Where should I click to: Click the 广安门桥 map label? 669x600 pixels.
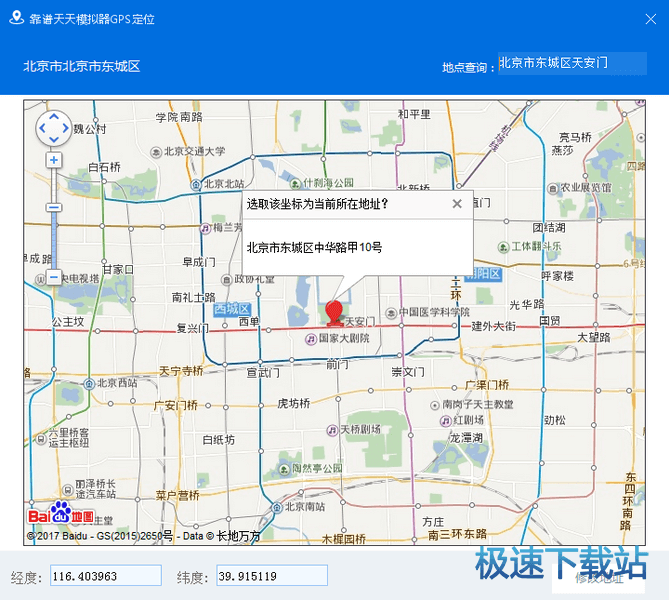175,405
